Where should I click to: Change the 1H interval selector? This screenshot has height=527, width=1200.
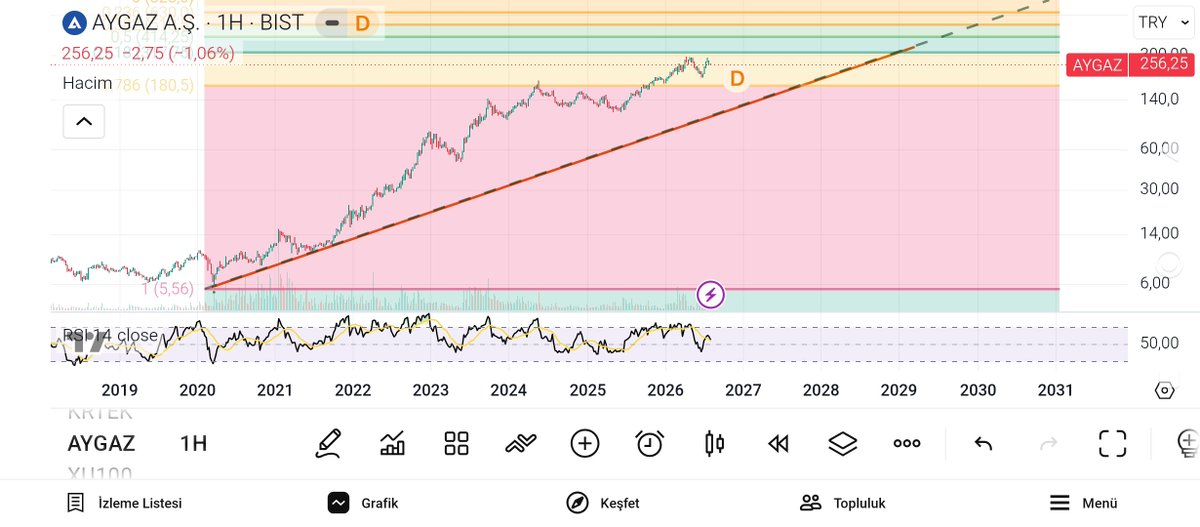(194, 443)
